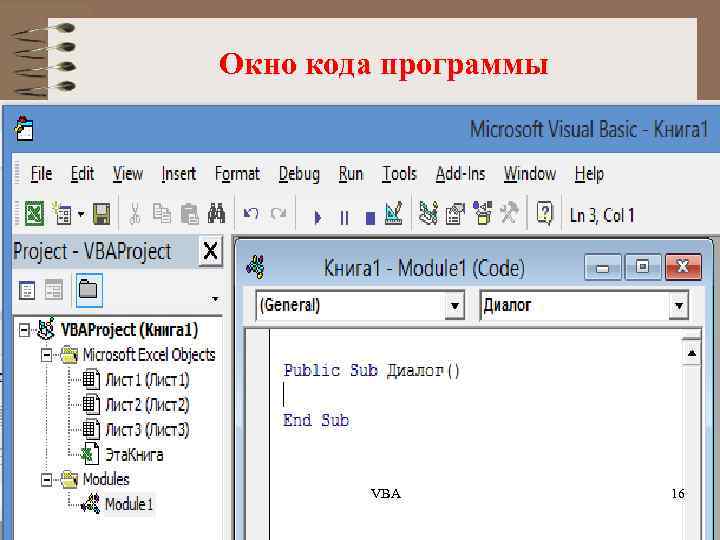The height and width of the screenshot is (540, 720).
Task: Click the Help question mark icon
Action: 545,214
